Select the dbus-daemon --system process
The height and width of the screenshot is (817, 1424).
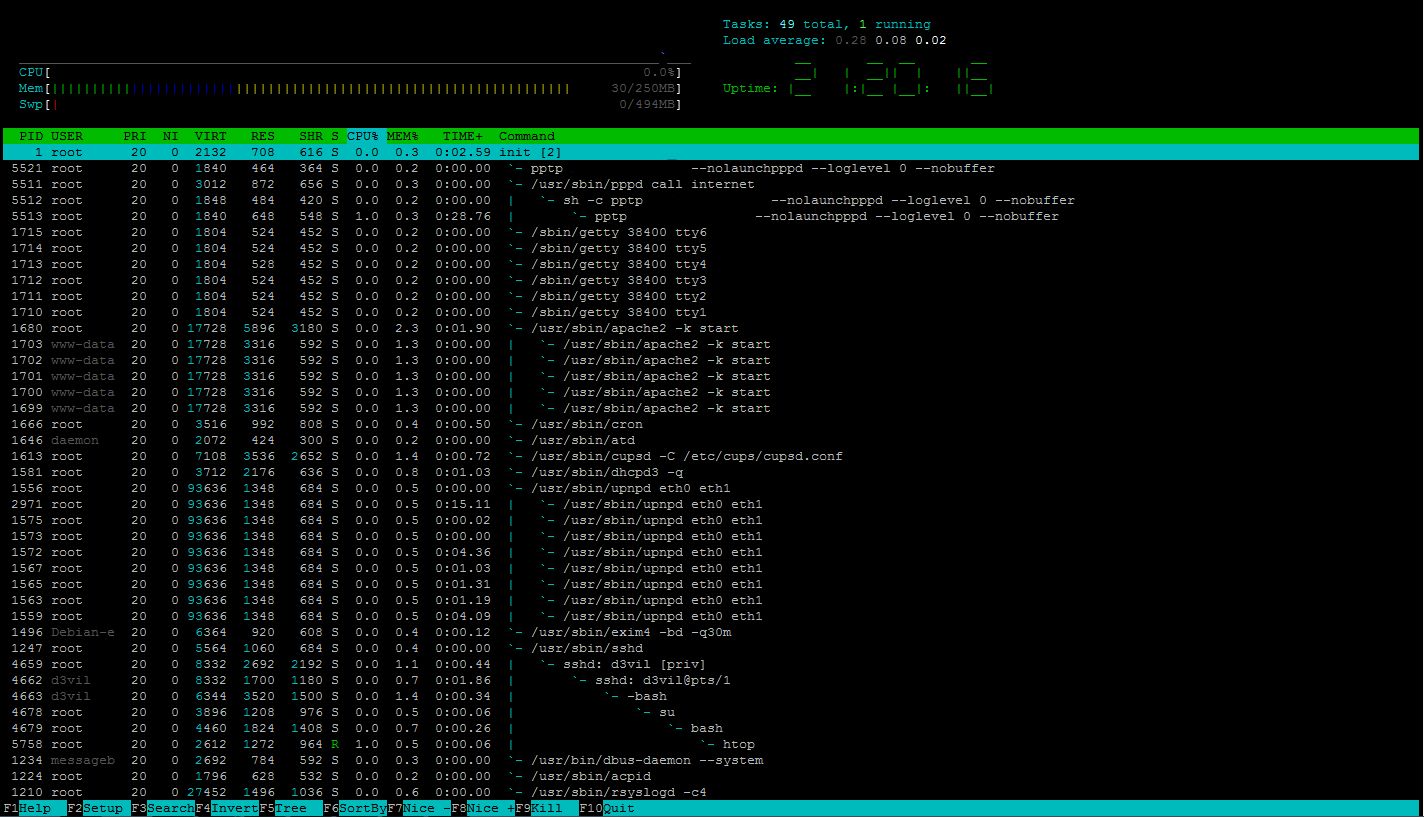(x=711, y=760)
